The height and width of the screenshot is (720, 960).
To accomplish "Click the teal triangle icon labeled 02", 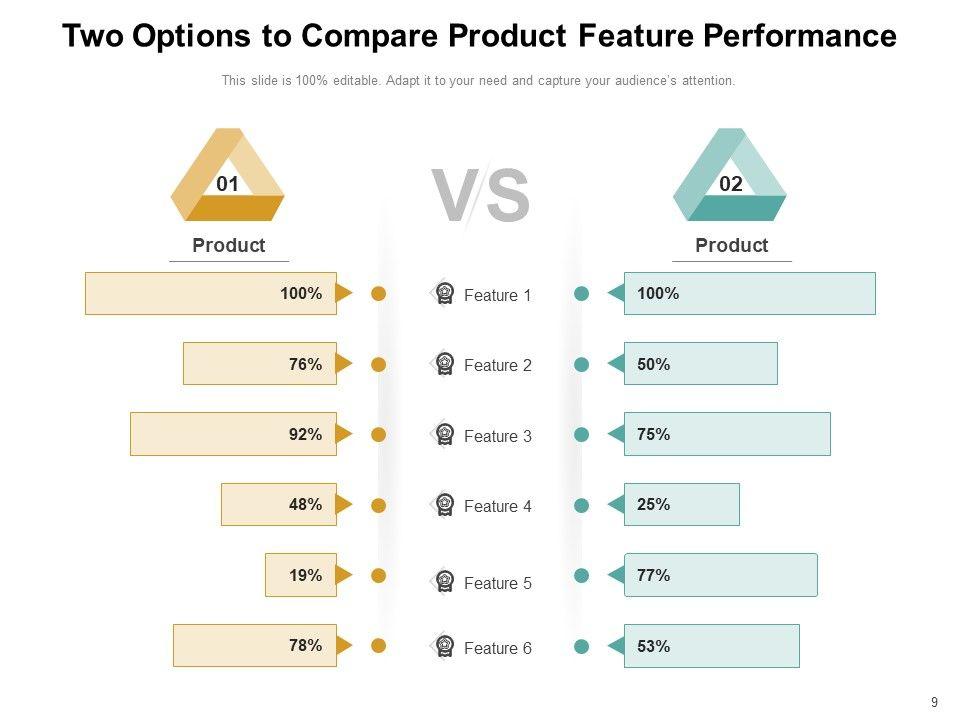I will [x=731, y=176].
